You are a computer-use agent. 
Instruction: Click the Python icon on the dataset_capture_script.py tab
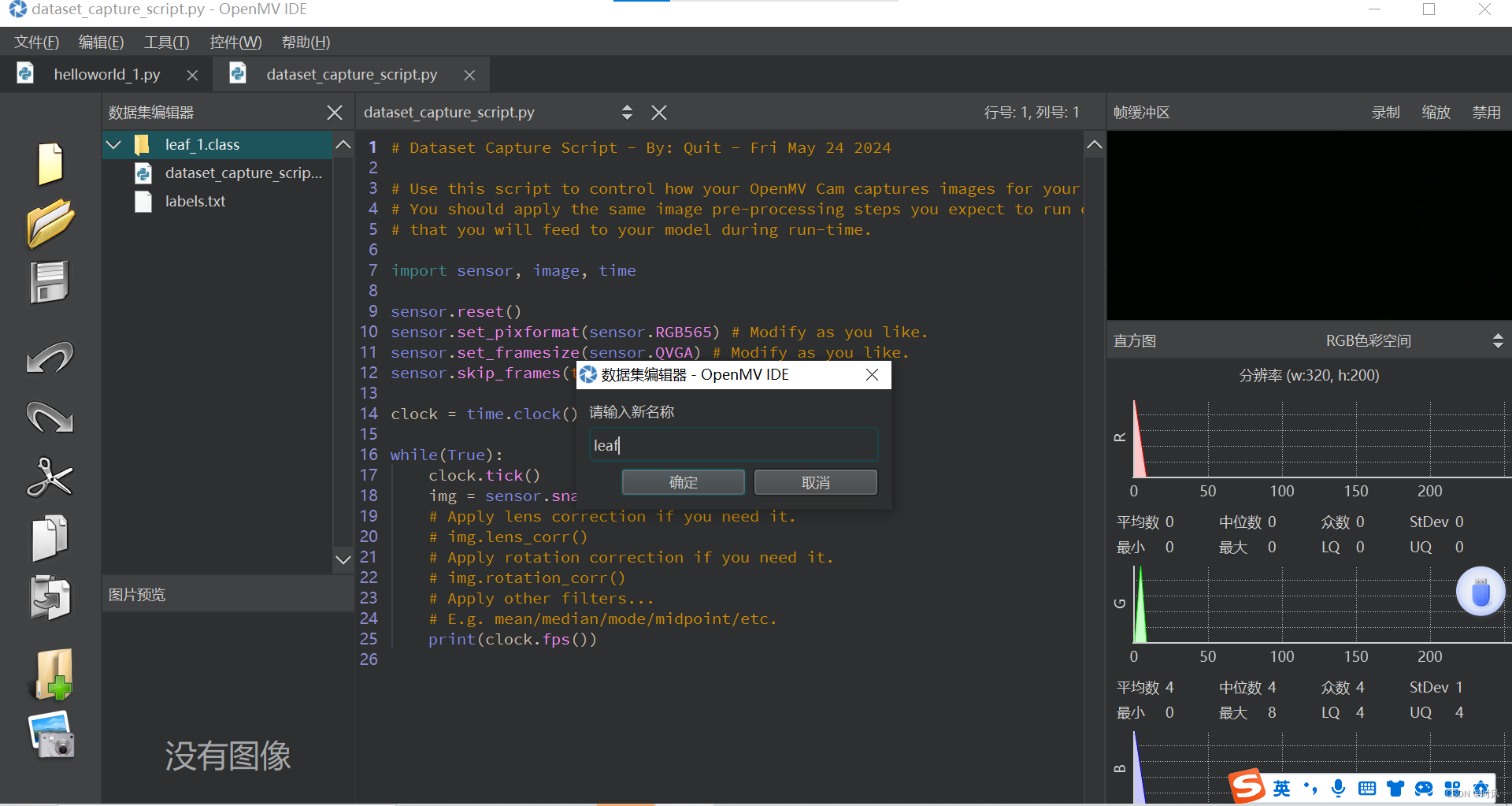coord(238,73)
